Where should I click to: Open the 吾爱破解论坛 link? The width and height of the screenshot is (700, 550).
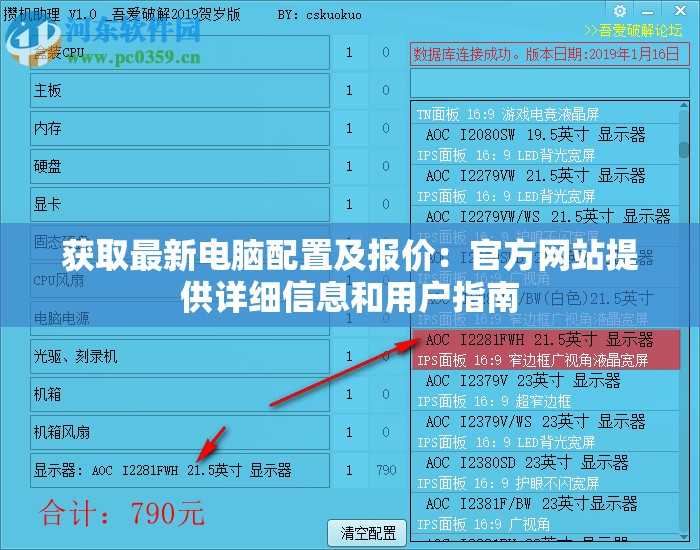tap(633, 30)
